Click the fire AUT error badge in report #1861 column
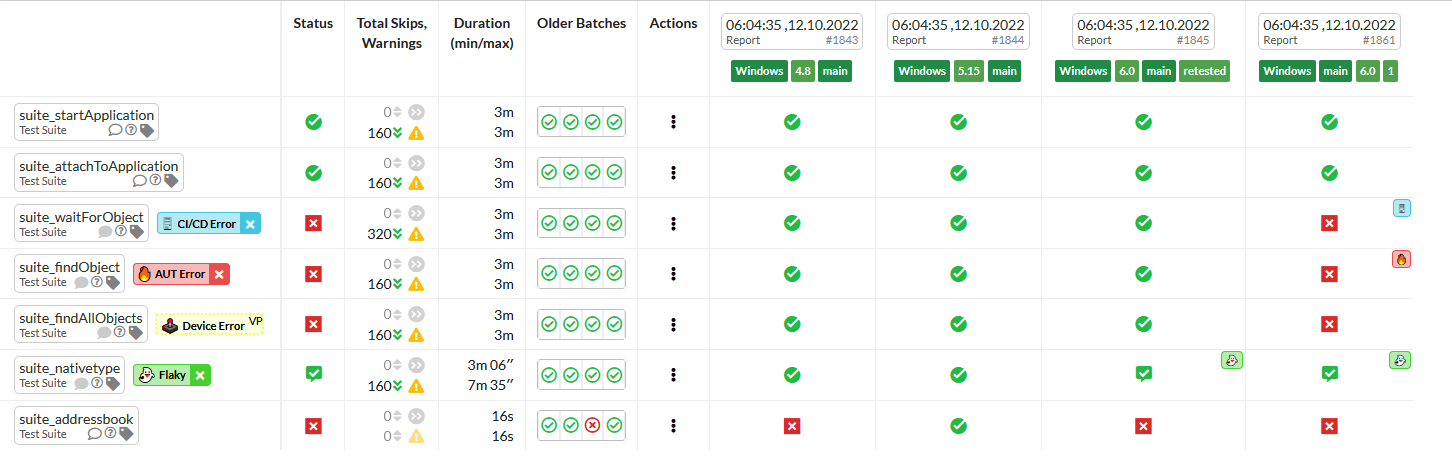 [x=1401, y=259]
